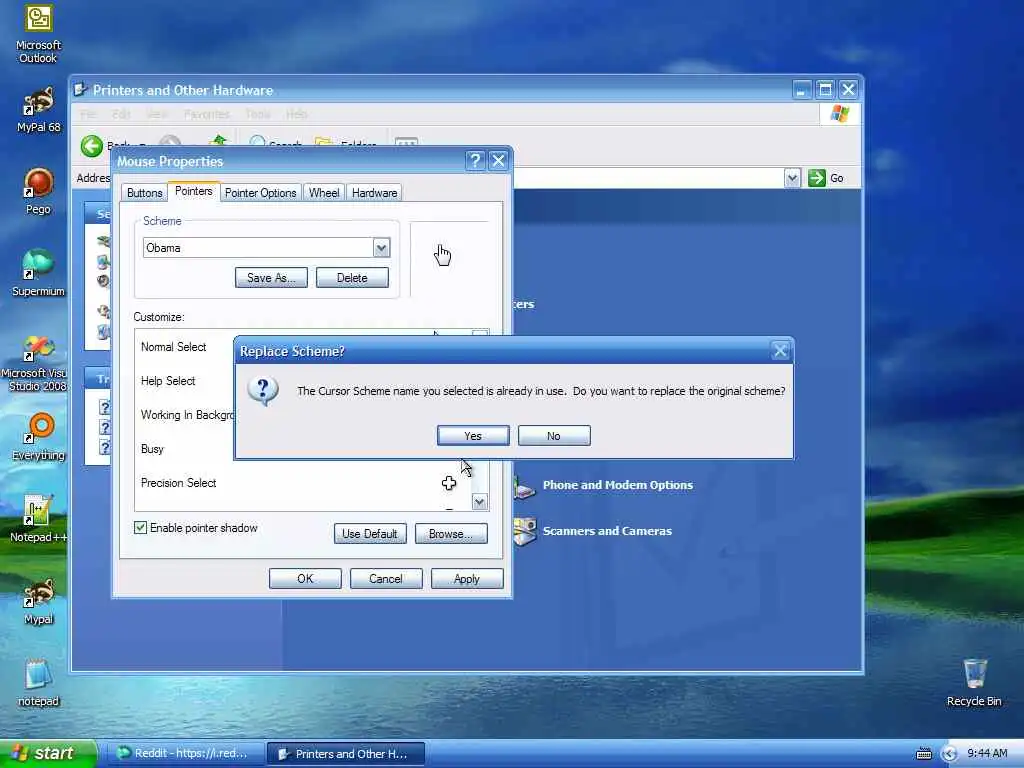Click the question mark icon in Replace Scheme dialog
The width and height of the screenshot is (1024, 768).
click(263, 391)
